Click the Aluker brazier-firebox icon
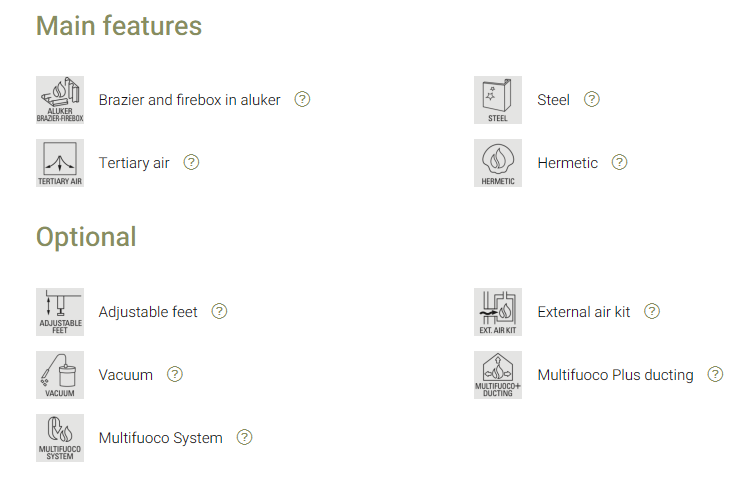The image size is (743, 481). (60, 100)
